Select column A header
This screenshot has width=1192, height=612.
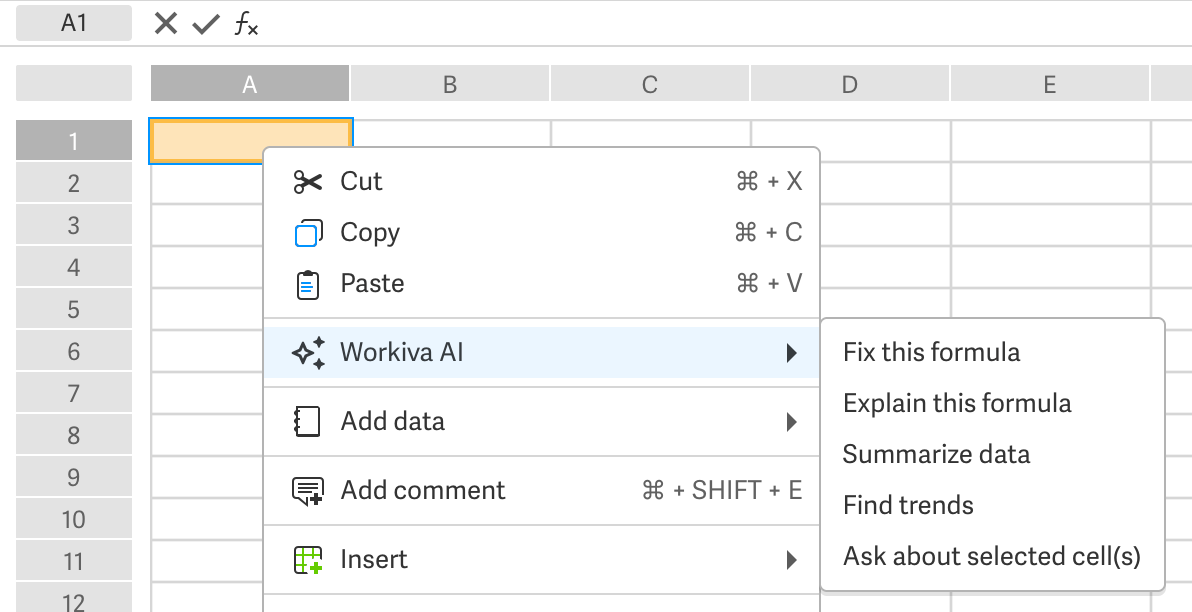pos(249,84)
